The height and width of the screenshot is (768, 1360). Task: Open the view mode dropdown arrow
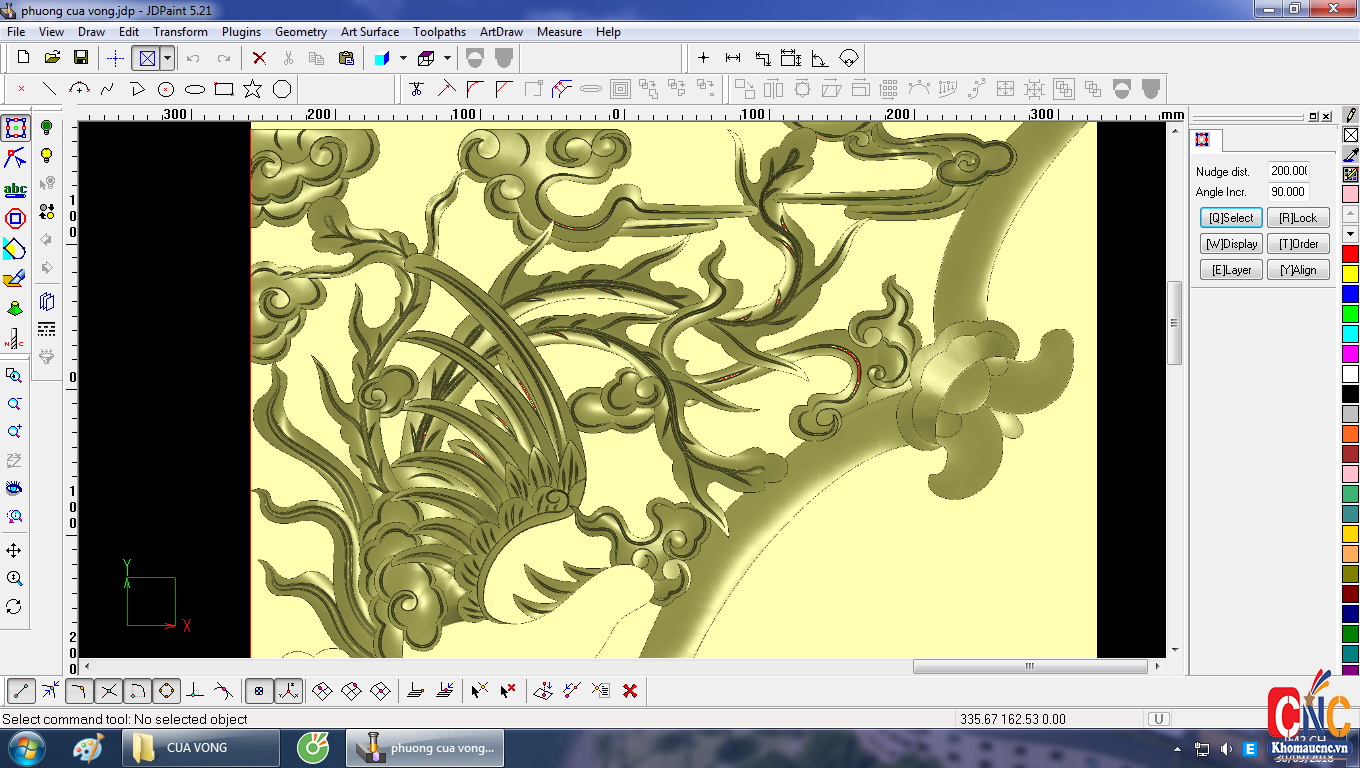[168, 58]
